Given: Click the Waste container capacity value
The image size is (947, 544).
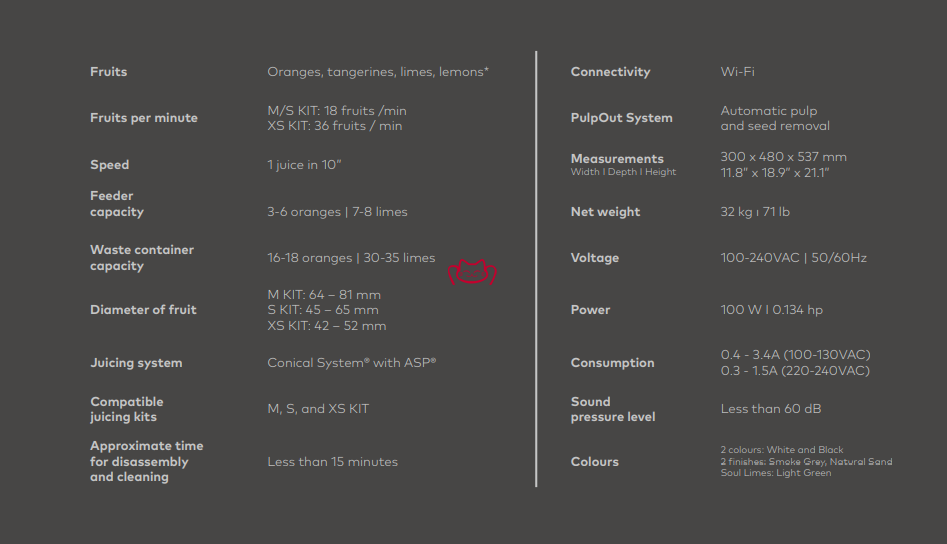Looking at the screenshot, I should [x=352, y=258].
